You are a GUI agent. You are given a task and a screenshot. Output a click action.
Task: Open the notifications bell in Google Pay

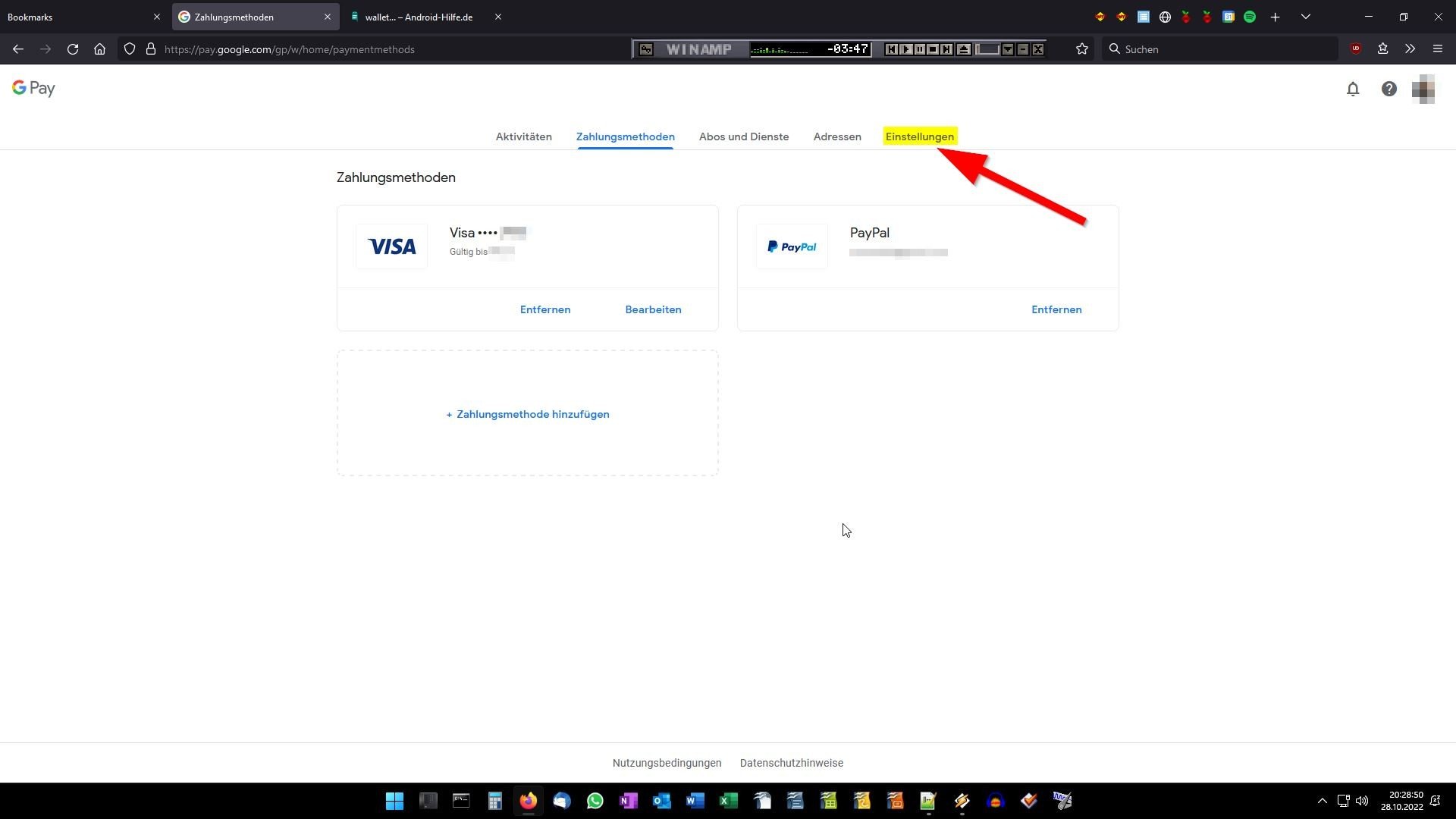(x=1353, y=89)
